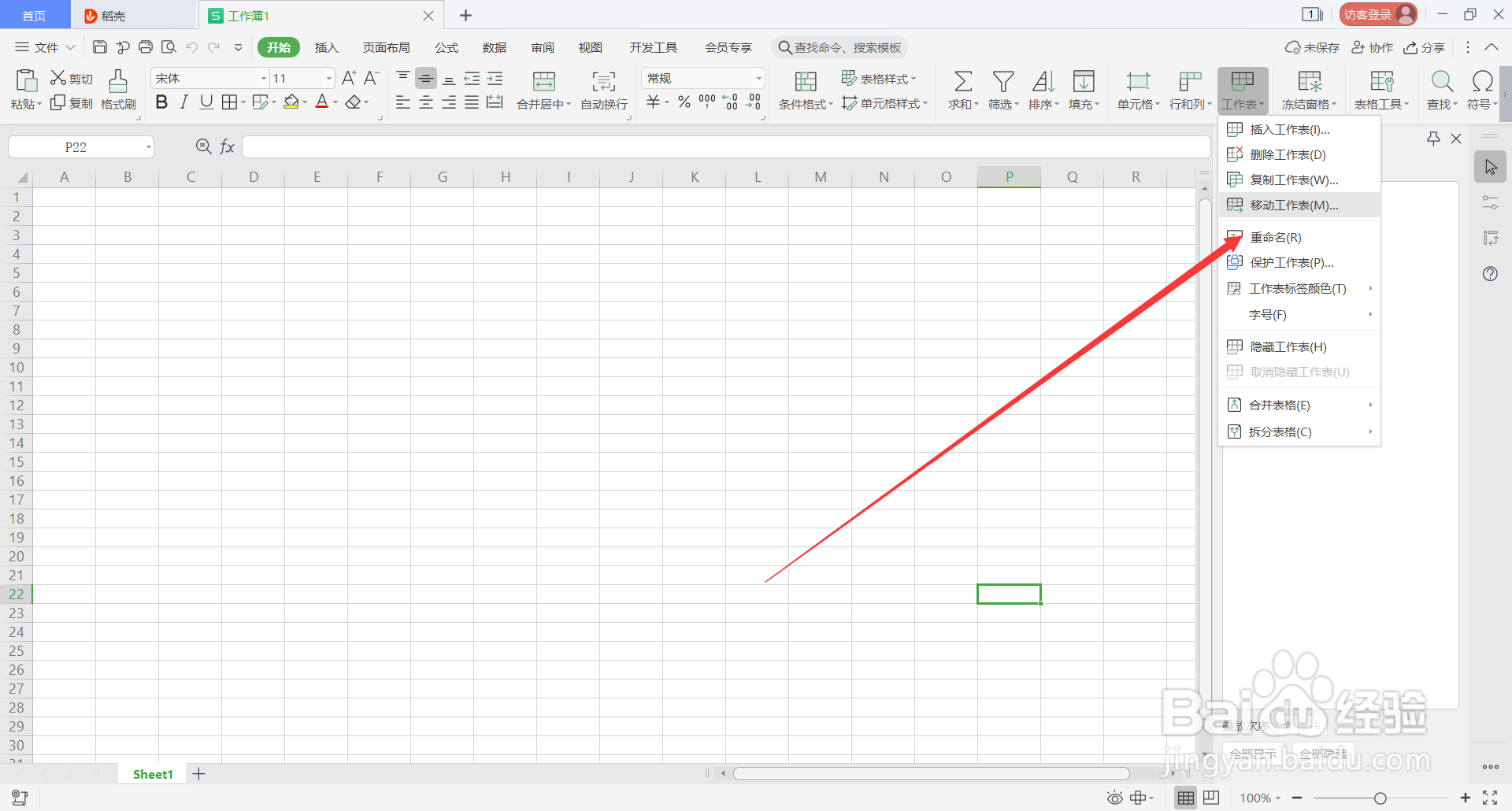Click the freeze panes icon
The image size is (1512, 811).
(x=1310, y=81)
